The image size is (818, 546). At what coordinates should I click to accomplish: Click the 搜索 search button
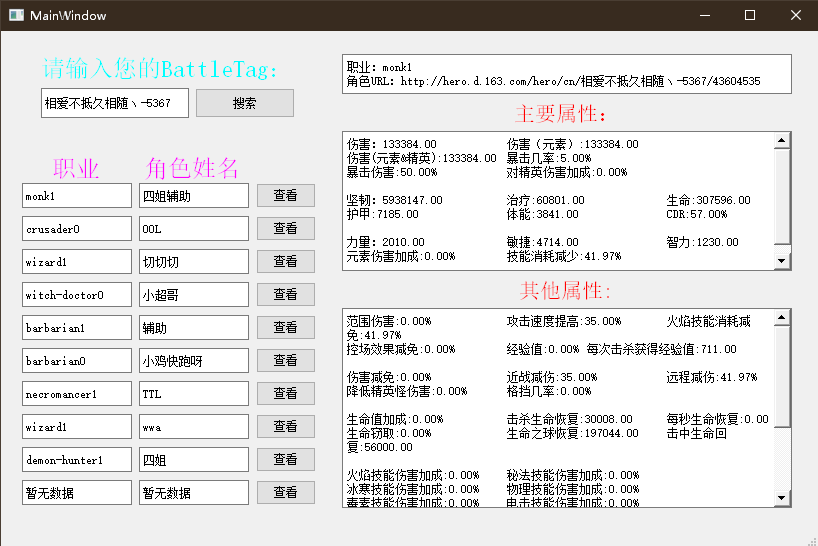coord(245,103)
